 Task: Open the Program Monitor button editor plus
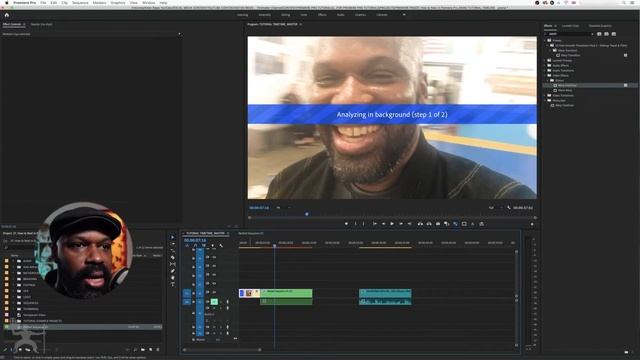point(532,224)
